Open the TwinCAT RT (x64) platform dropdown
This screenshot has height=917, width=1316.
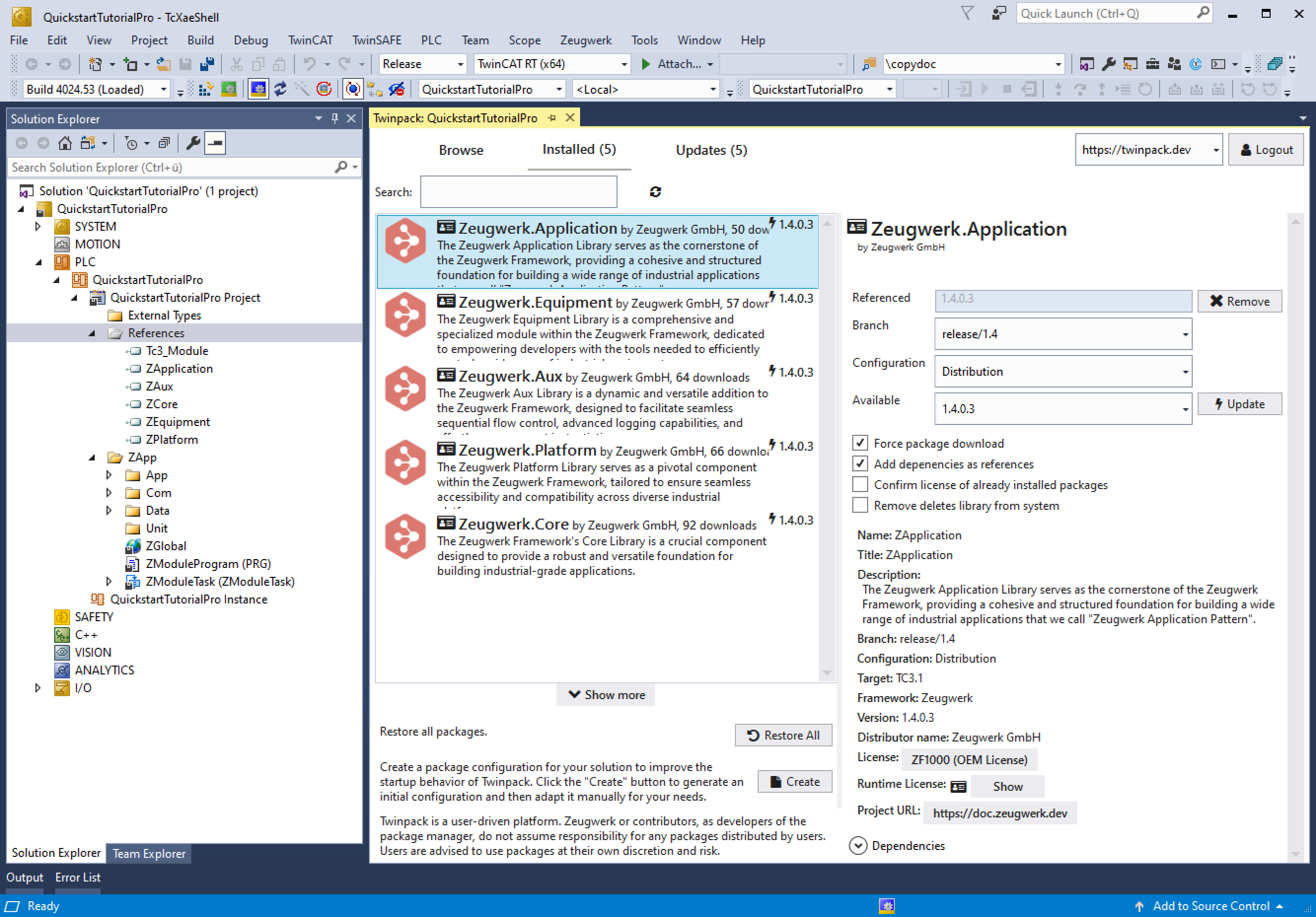click(x=552, y=64)
